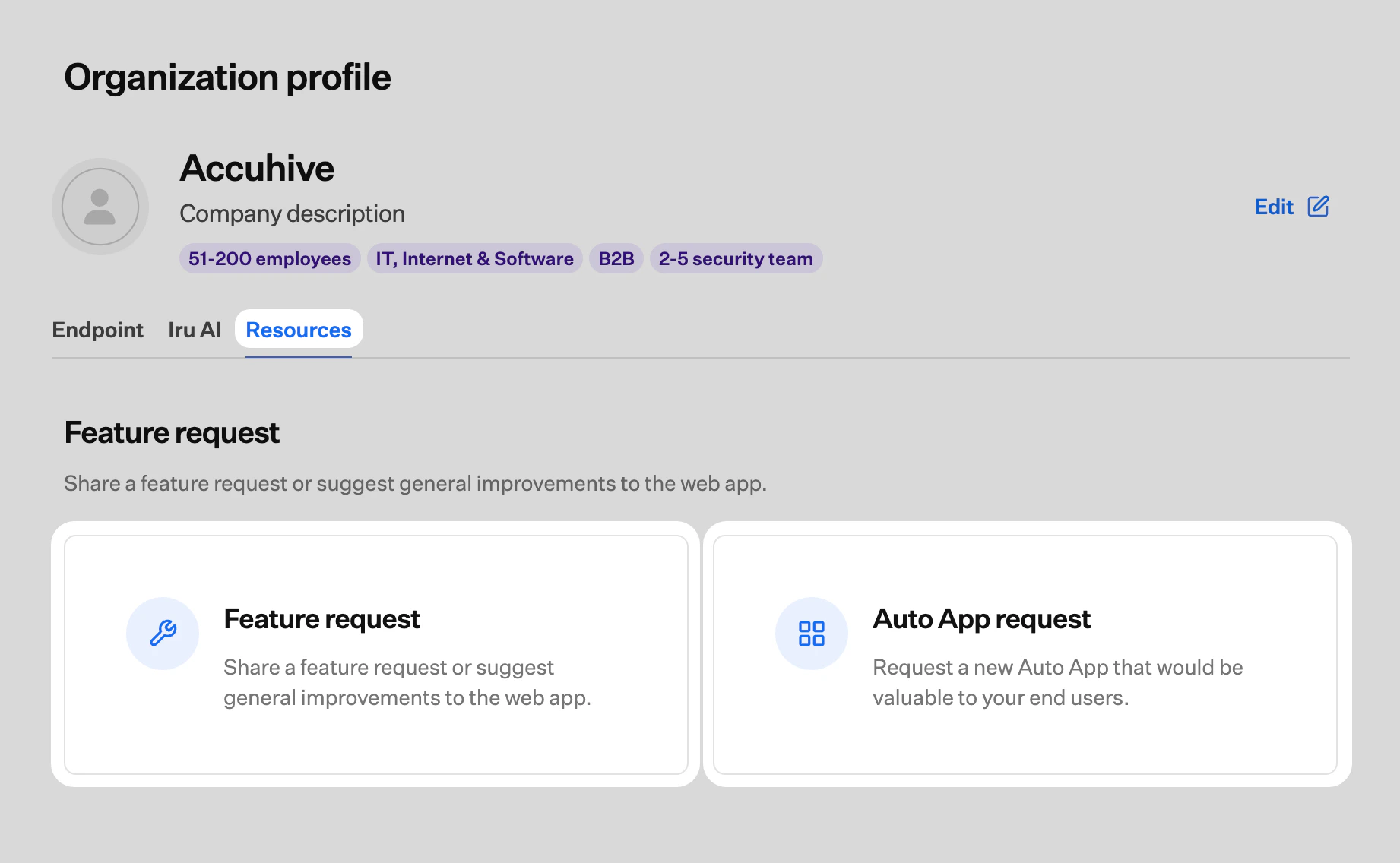1400x863 pixels.
Task: Click the grid icon on Auto App request card
Action: click(812, 633)
